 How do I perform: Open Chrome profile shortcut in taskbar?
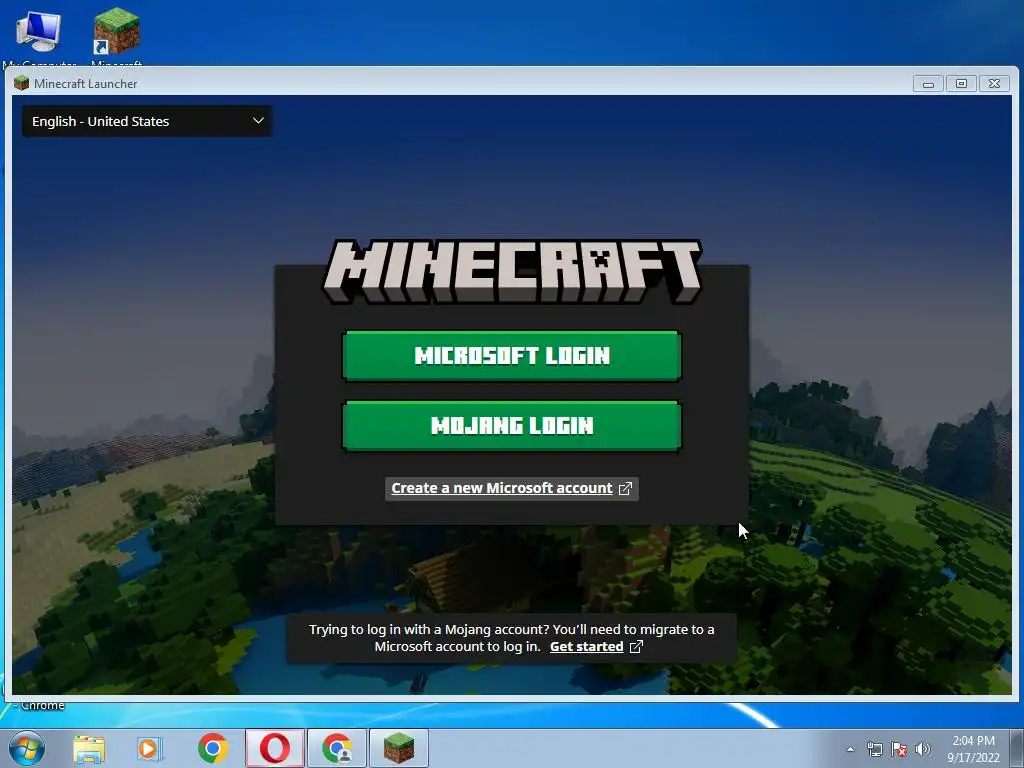coord(337,748)
